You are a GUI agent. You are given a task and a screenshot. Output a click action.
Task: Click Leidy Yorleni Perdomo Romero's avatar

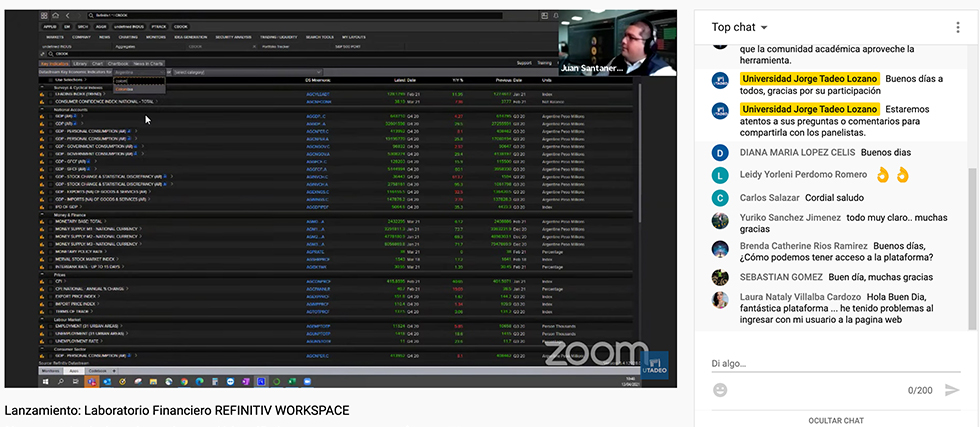click(x=719, y=175)
